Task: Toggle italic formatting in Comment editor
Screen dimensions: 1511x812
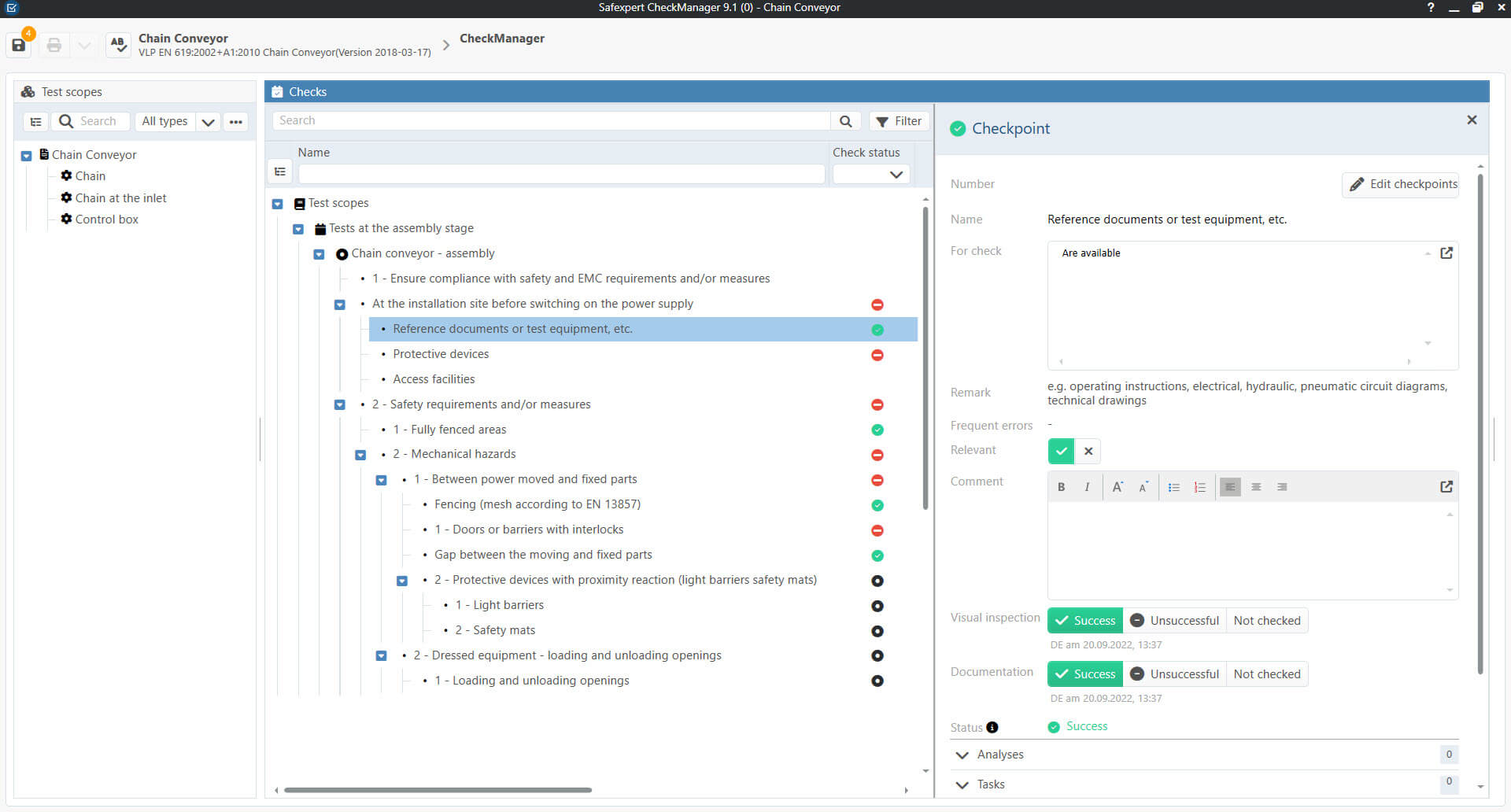Action: point(1087,487)
